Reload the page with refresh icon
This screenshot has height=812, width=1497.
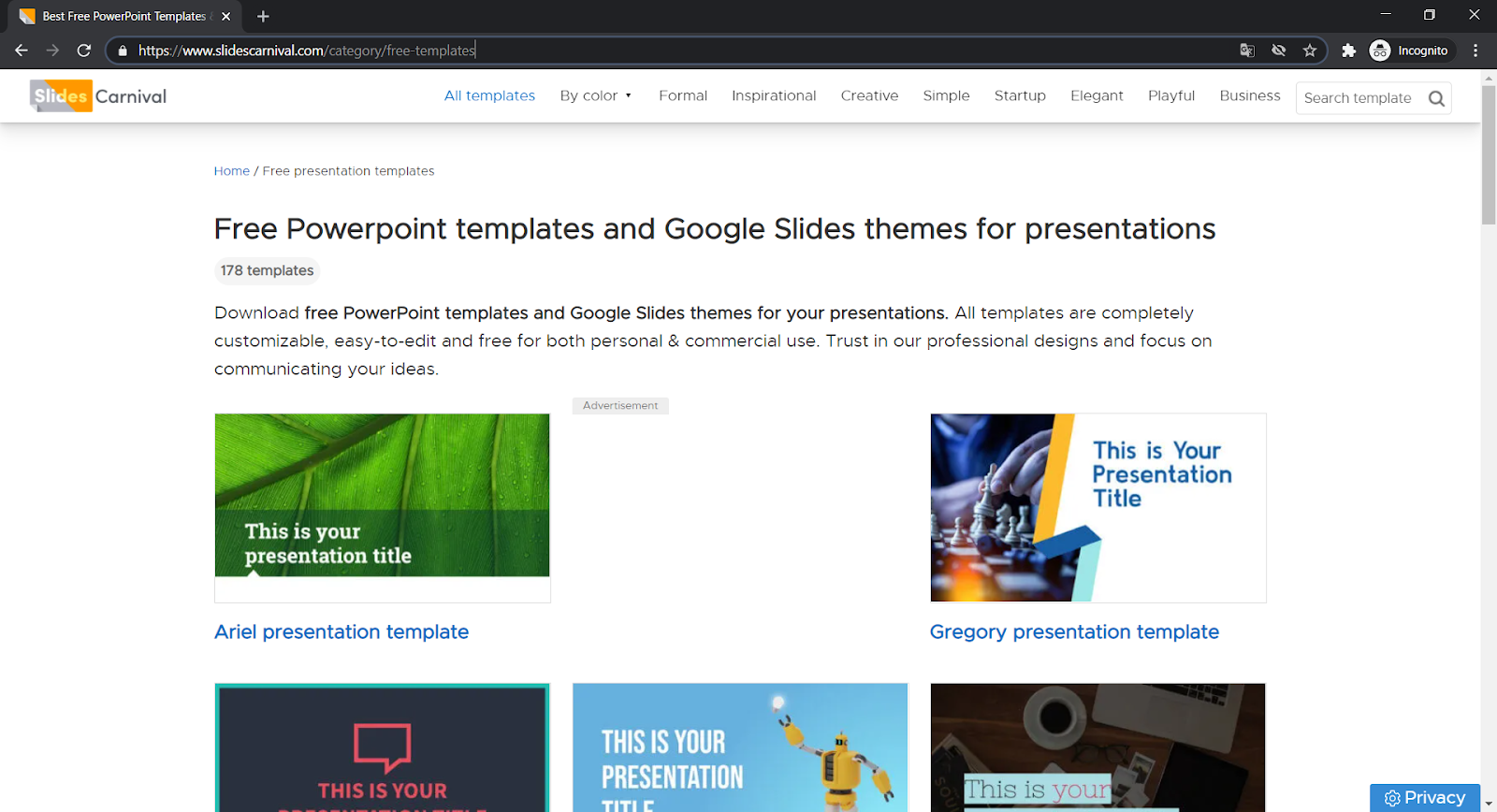click(84, 51)
